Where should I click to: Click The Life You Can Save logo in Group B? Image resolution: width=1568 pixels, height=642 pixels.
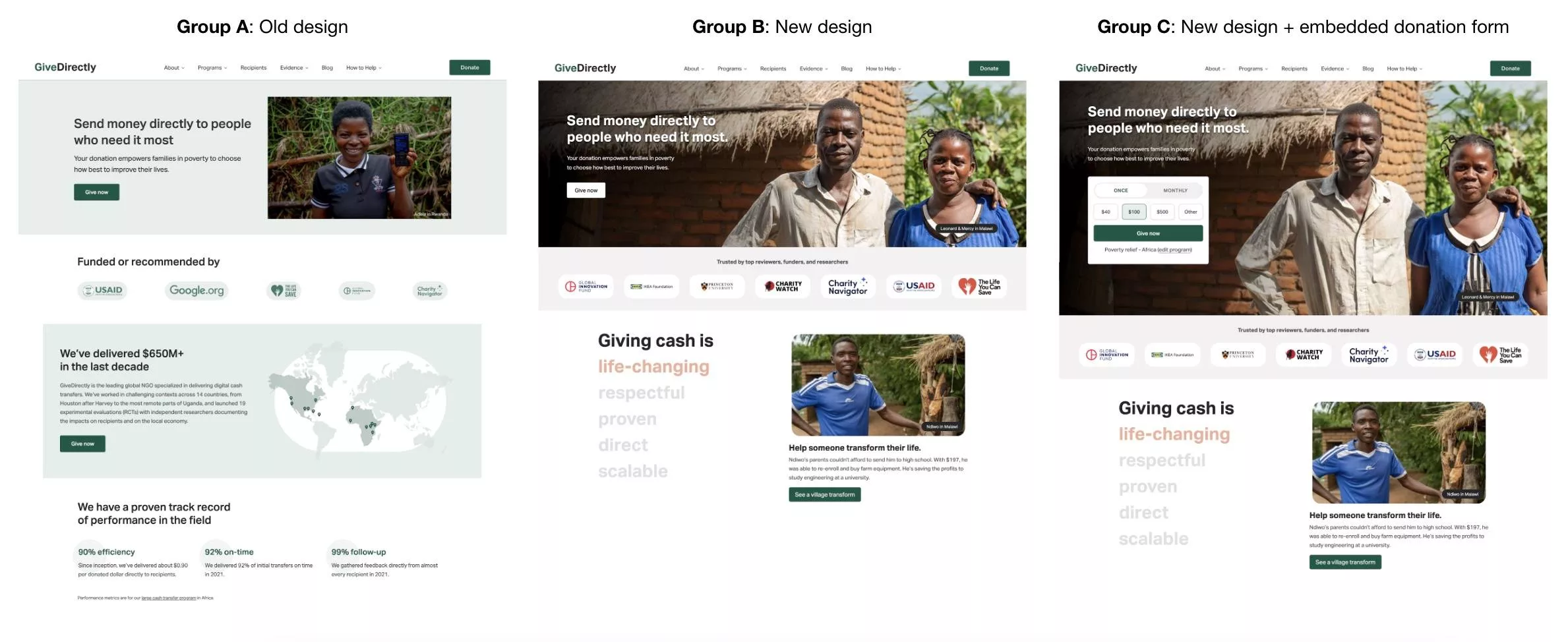[979, 286]
